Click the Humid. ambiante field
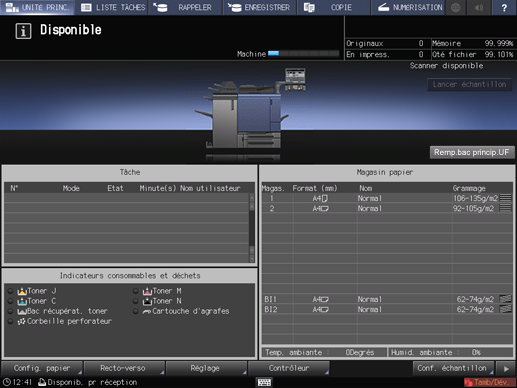Screen dimensions: 517x388 [x=450, y=352]
